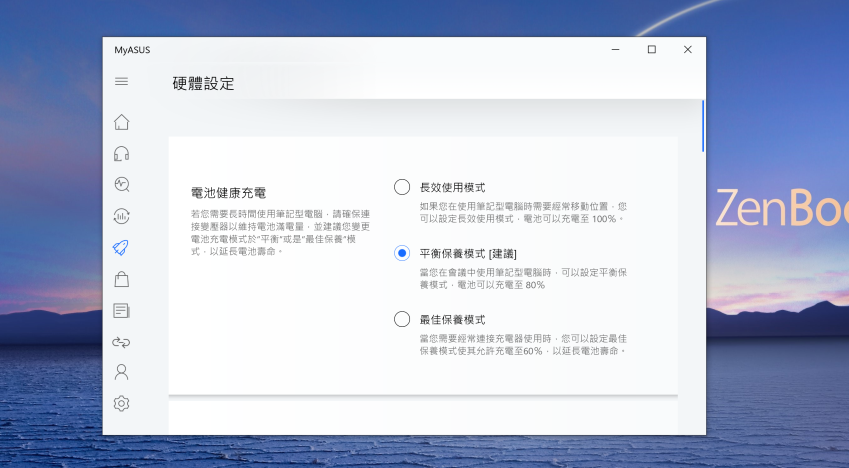849x468 pixels.
Task: Go to the Home icon in sidebar
Action: [x=121, y=122]
